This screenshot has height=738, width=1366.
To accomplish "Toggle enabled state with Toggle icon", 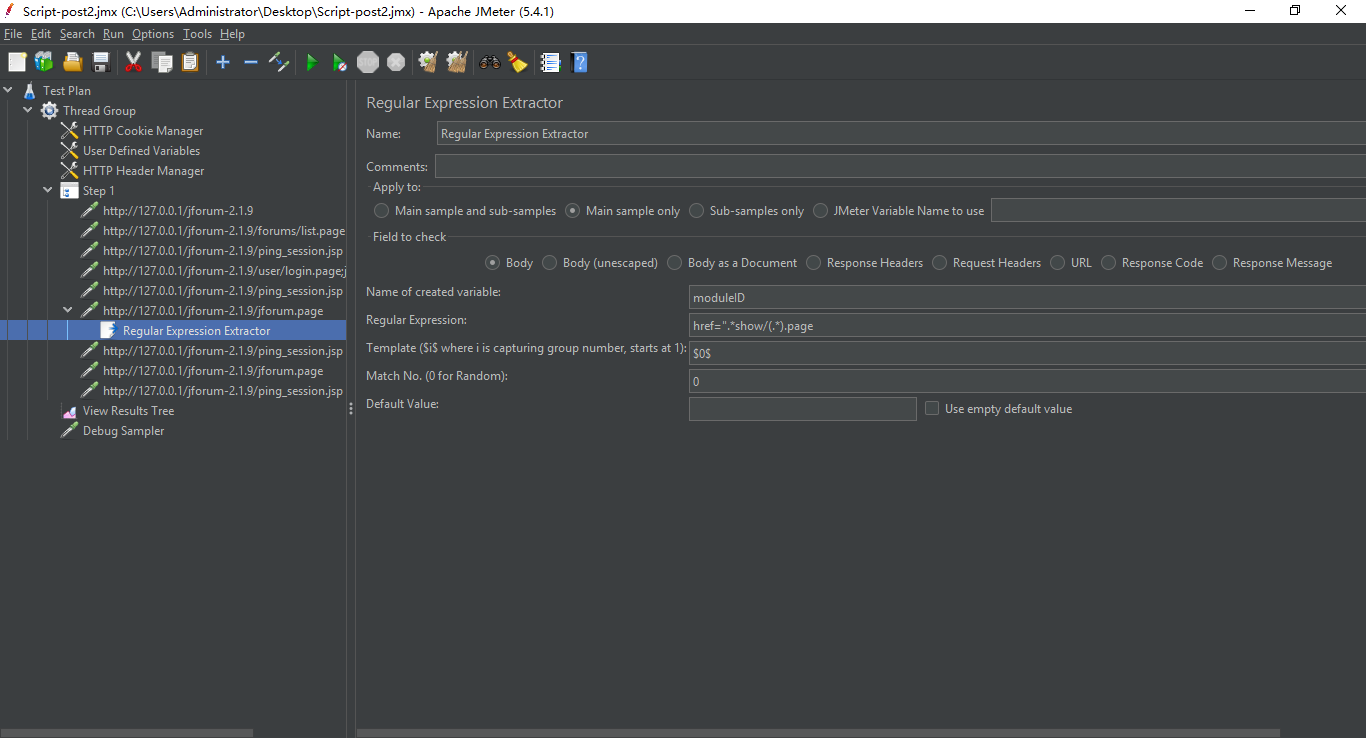I will click(x=279, y=62).
